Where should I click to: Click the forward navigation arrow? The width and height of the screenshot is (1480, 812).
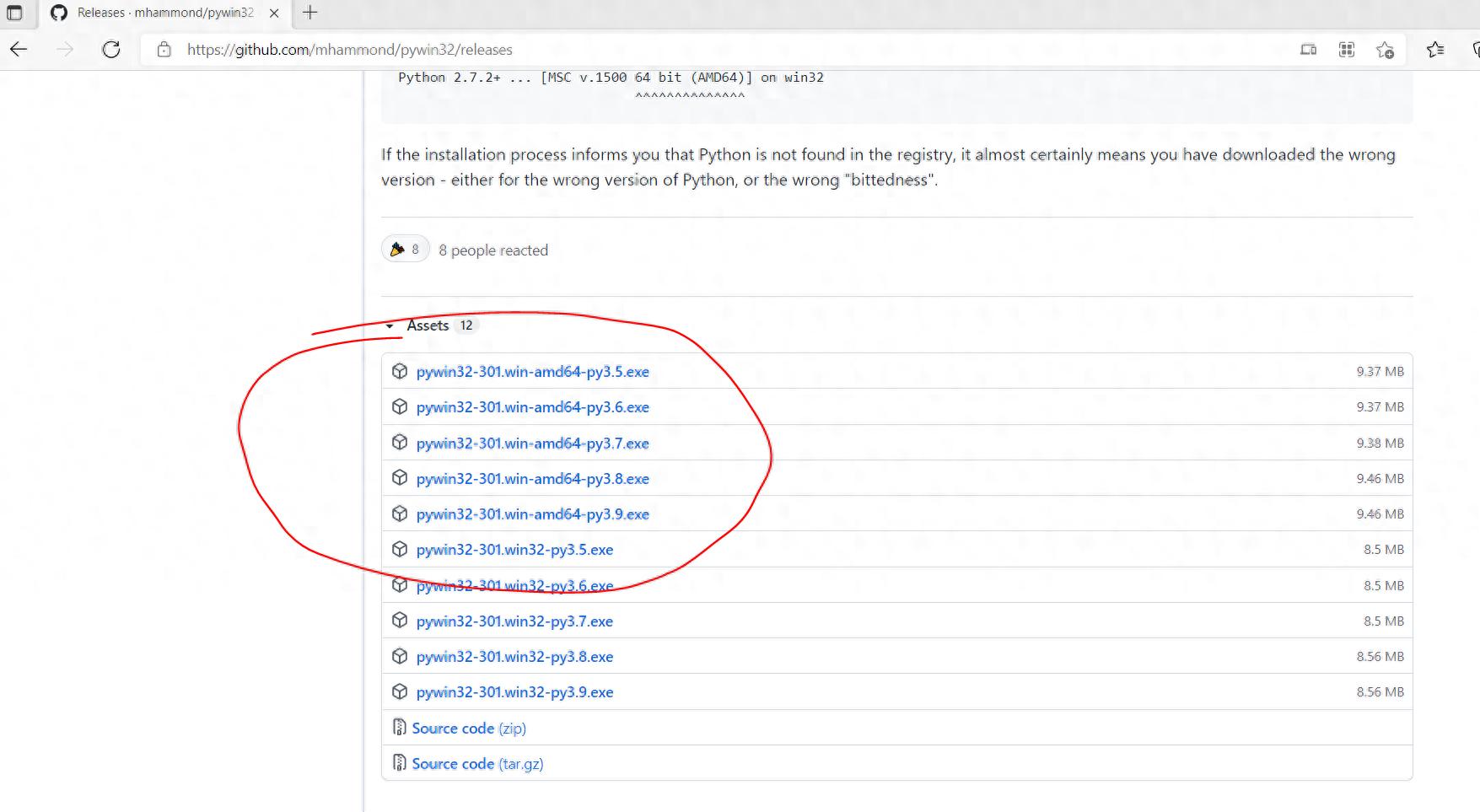point(65,50)
